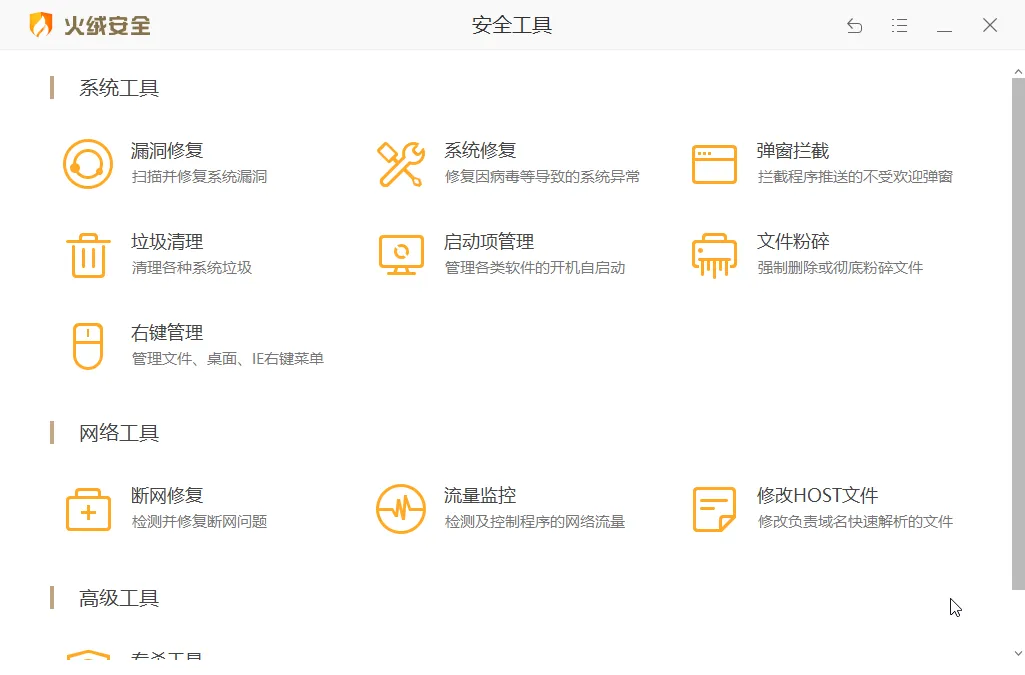Image resolution: width=1025 pixels, height=675 pixels.
Task: Select the 启动项管理 title text
Action: point(489,242)
